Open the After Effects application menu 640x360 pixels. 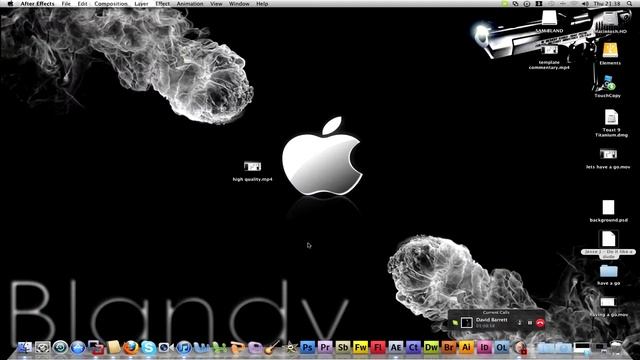pyautogui.click(x=38, y=4)
